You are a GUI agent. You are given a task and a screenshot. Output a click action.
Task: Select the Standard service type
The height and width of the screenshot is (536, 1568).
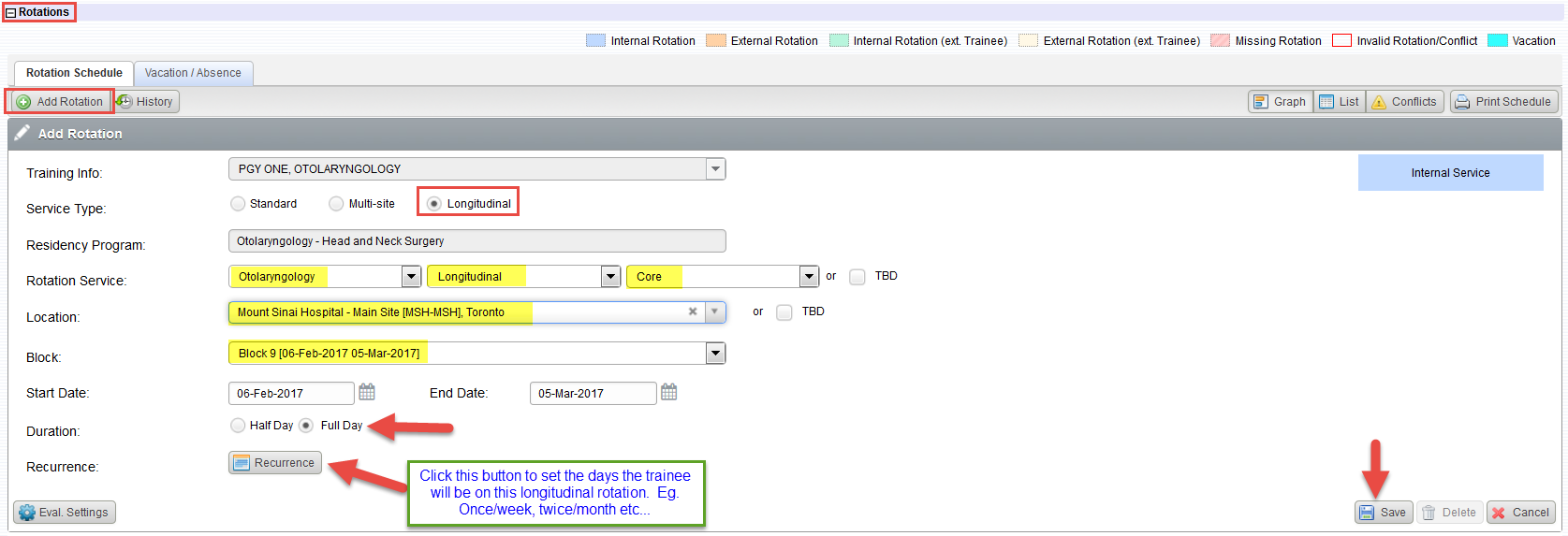click(238, 204)
